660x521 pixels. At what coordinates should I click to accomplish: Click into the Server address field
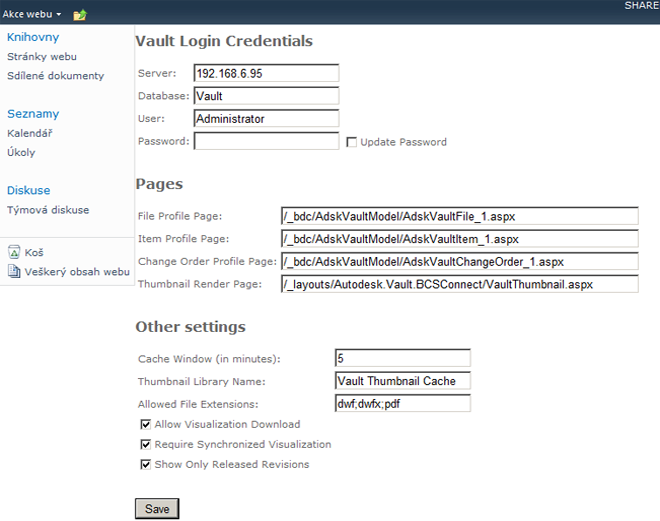click(266, 73)
